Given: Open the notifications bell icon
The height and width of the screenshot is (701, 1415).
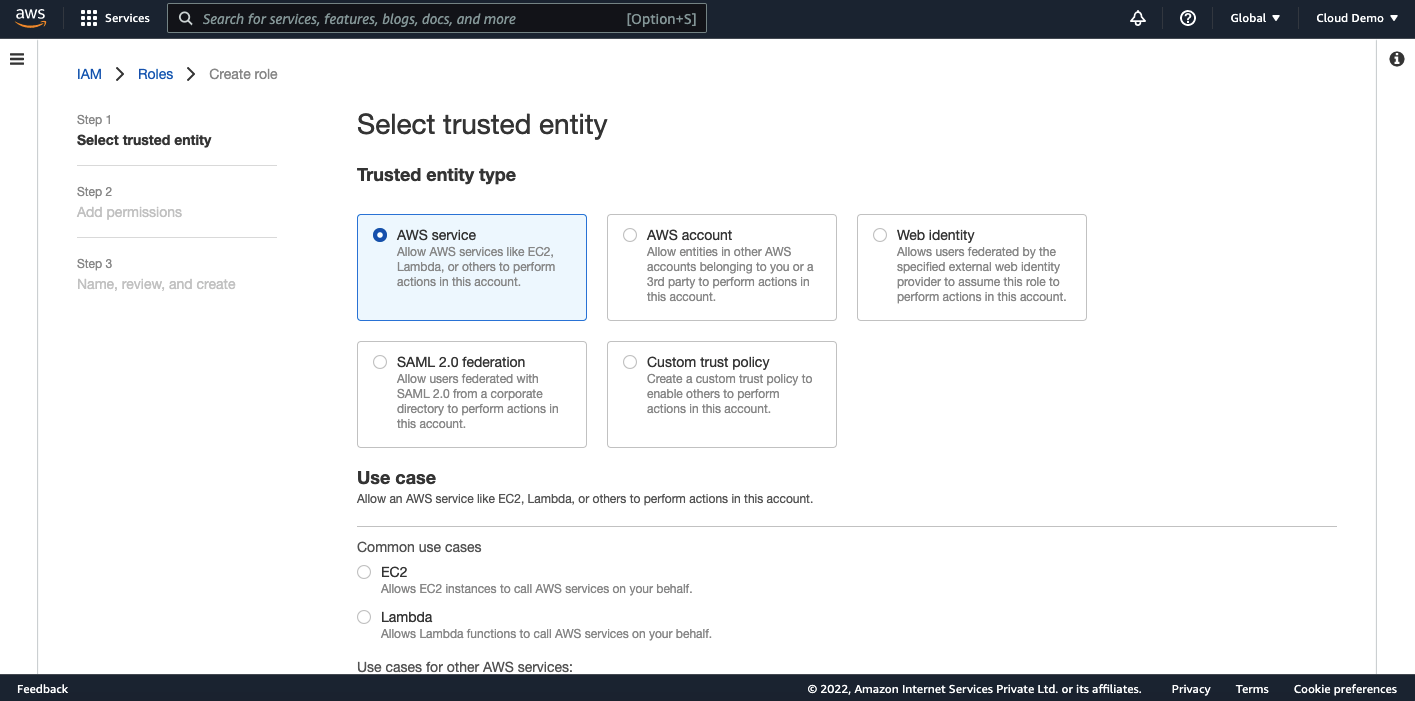Looking at the screenshot, I should click(1138, 18).
